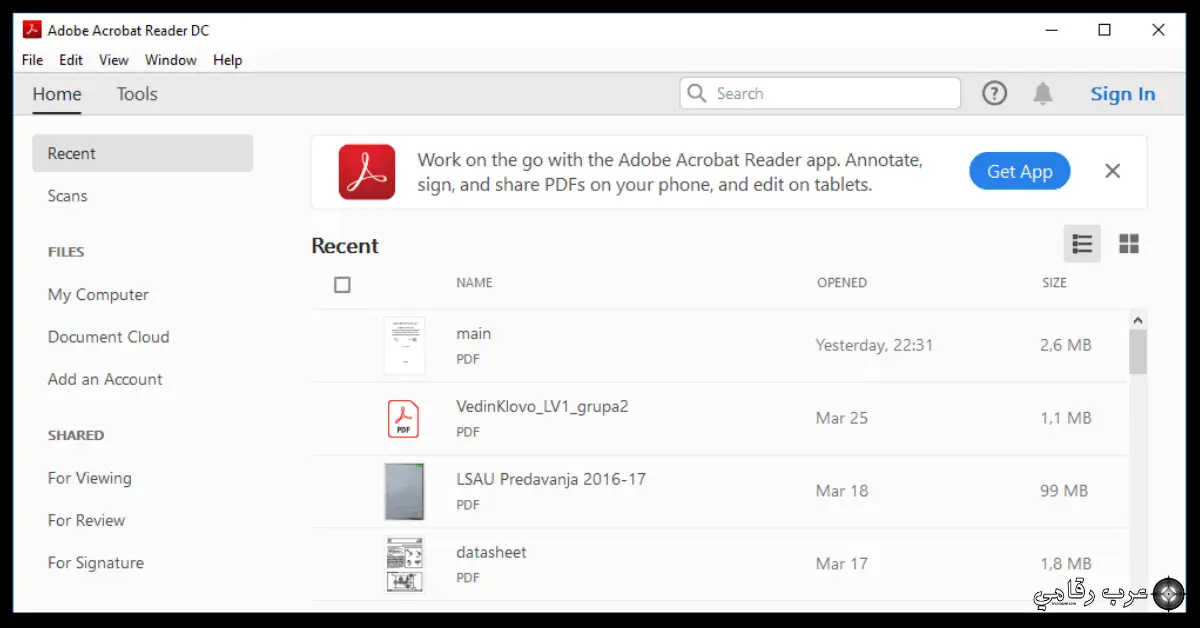Viewport: 1200px width, 628px height.
Task: Click the Sign In link
Action: 1122,93
